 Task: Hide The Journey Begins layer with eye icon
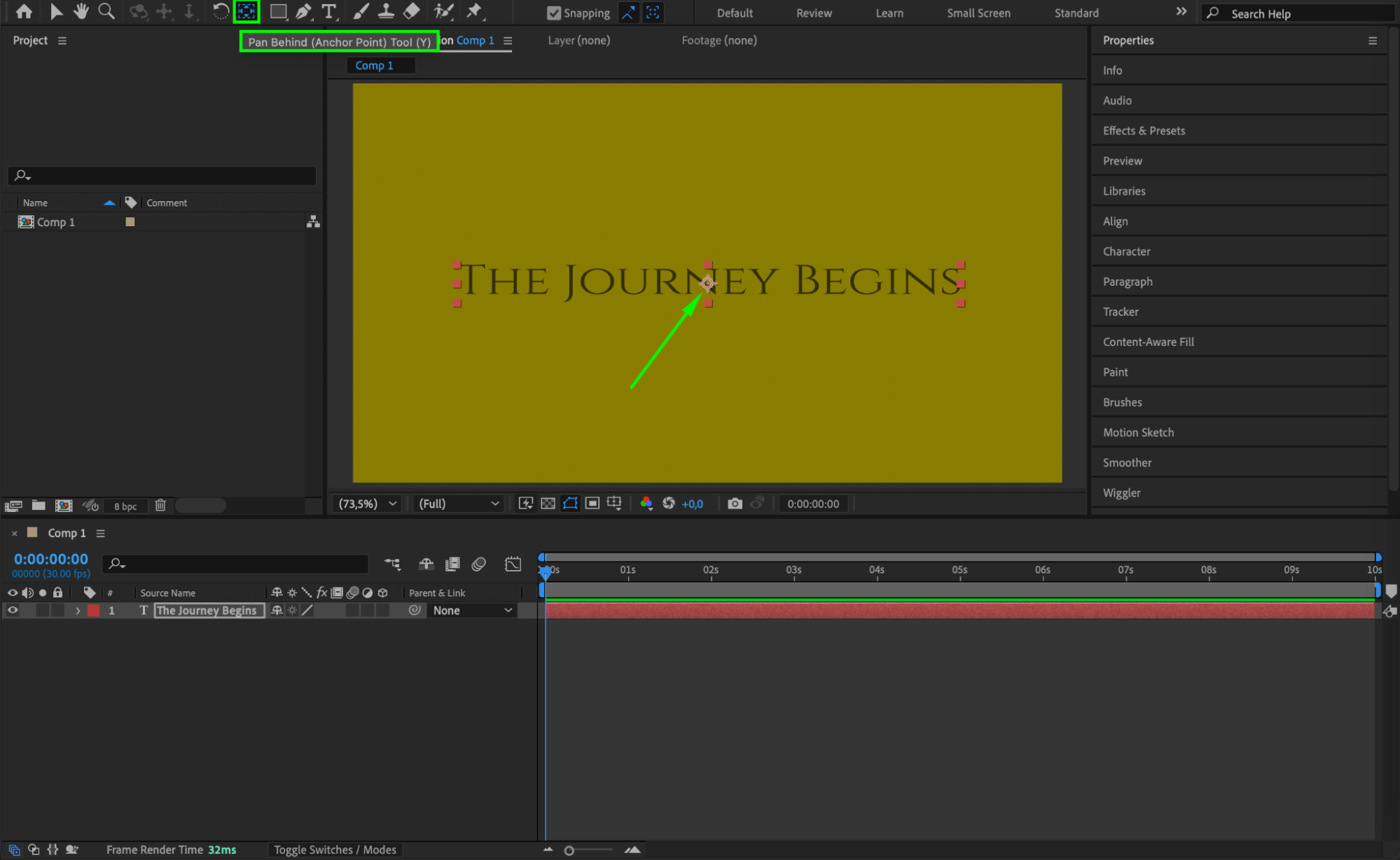(x=12, y=610)
